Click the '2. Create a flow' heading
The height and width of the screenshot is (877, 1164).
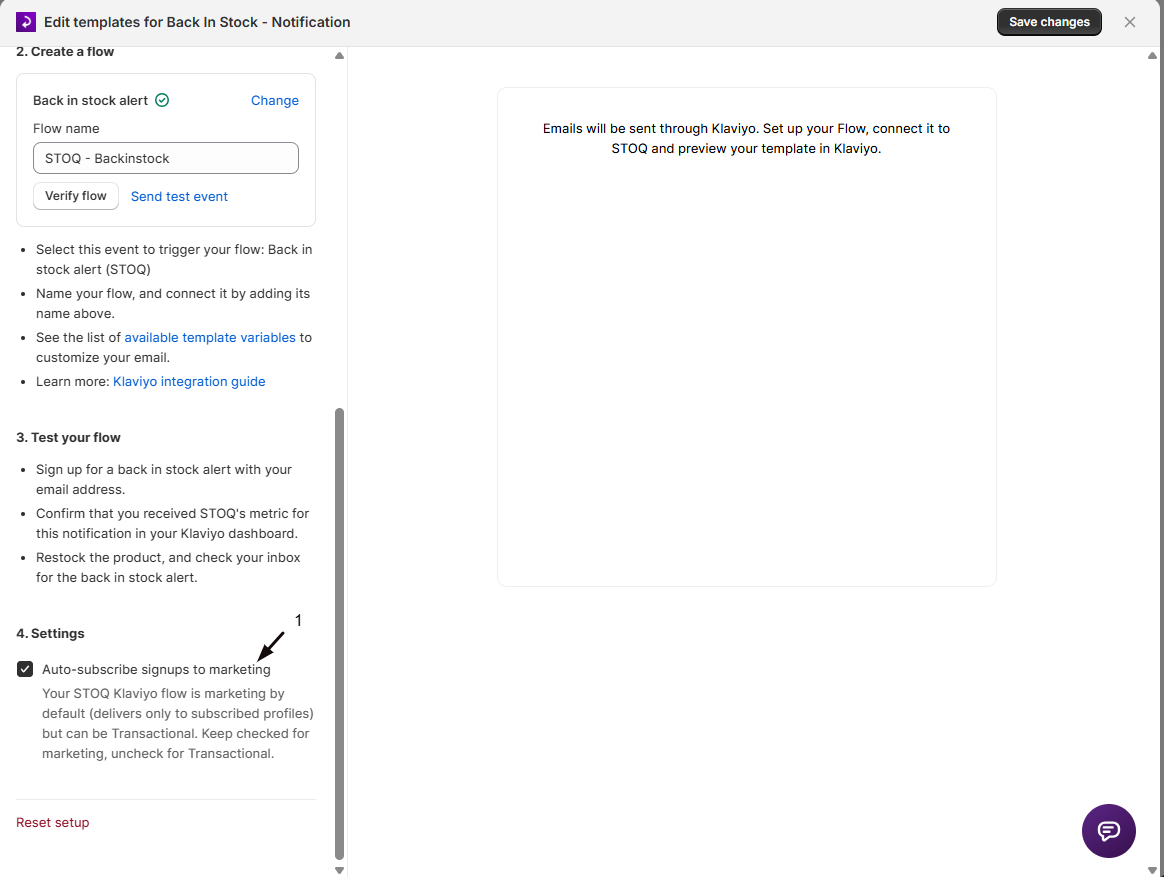tap(65, 51)
